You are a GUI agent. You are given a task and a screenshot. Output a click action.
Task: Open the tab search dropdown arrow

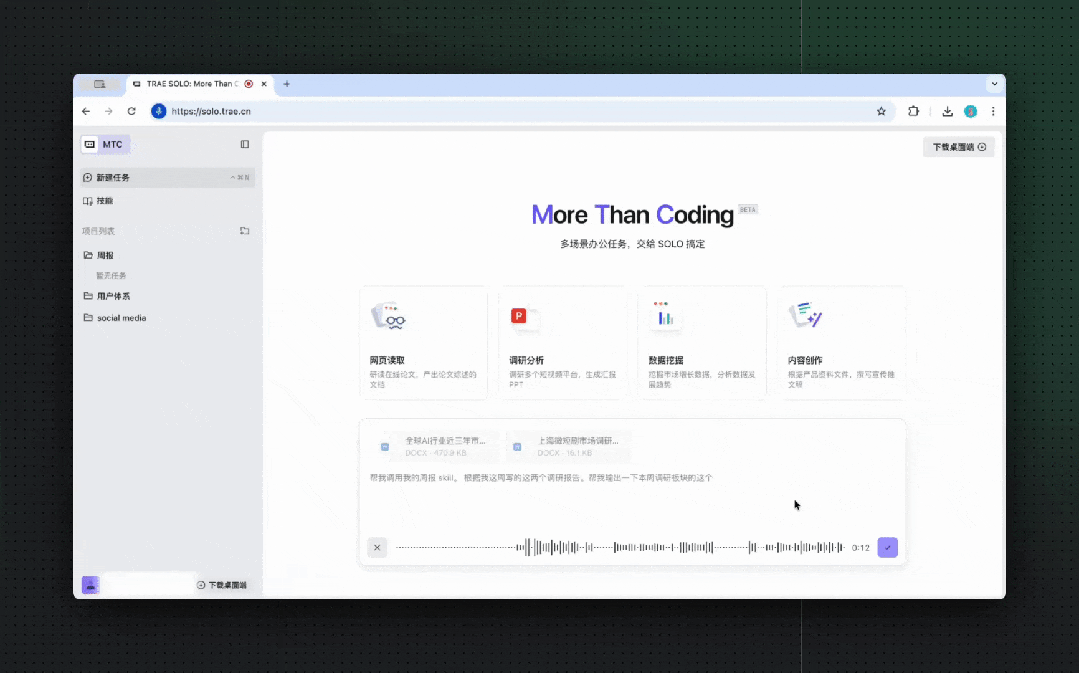(994, 84)
